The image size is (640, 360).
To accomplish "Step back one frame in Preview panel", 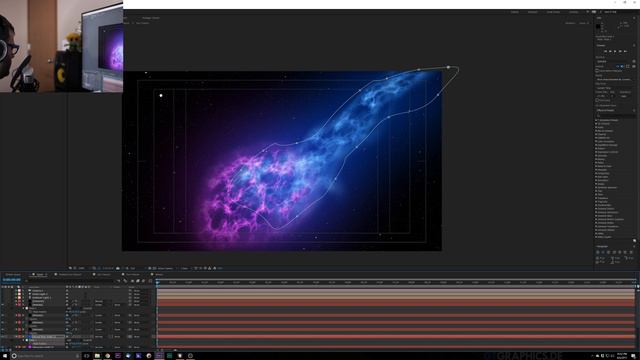I will (610, 51).
